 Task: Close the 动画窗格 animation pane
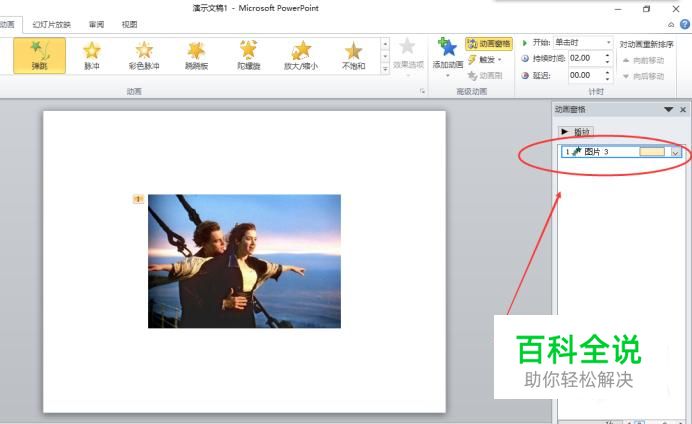coord(683,109)
